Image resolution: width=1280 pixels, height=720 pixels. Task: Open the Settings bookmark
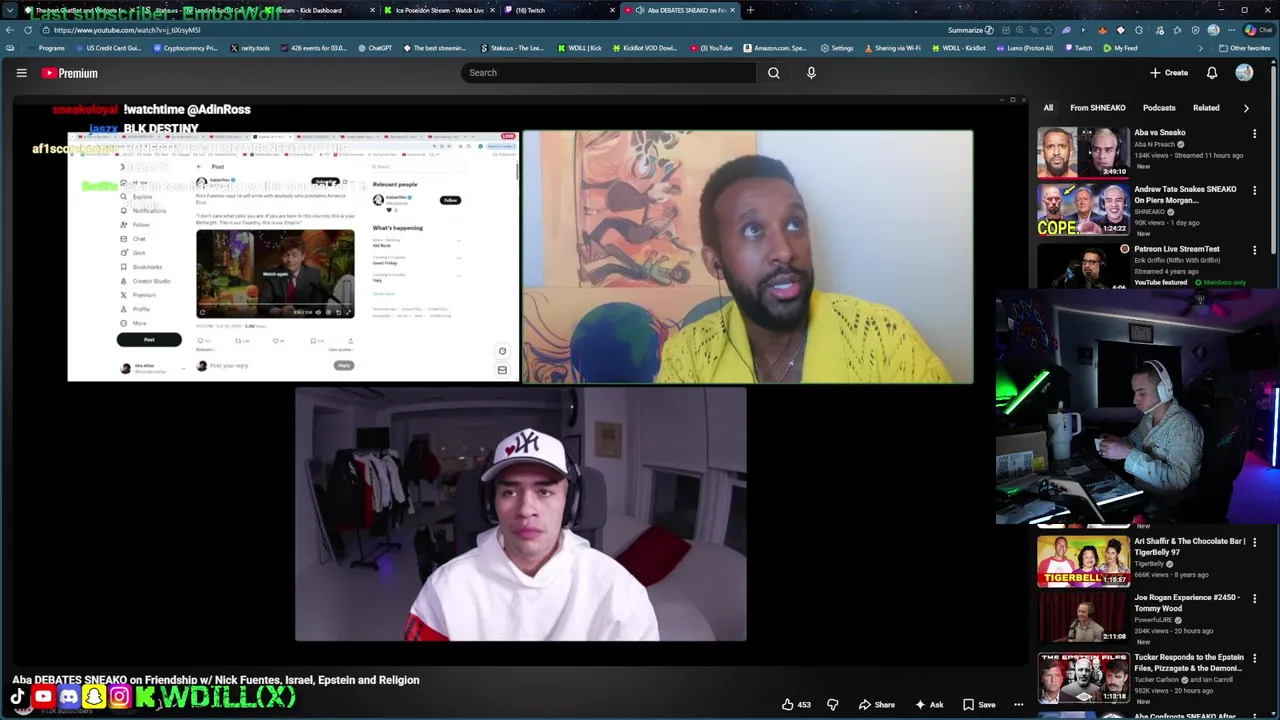pos(837,48)
